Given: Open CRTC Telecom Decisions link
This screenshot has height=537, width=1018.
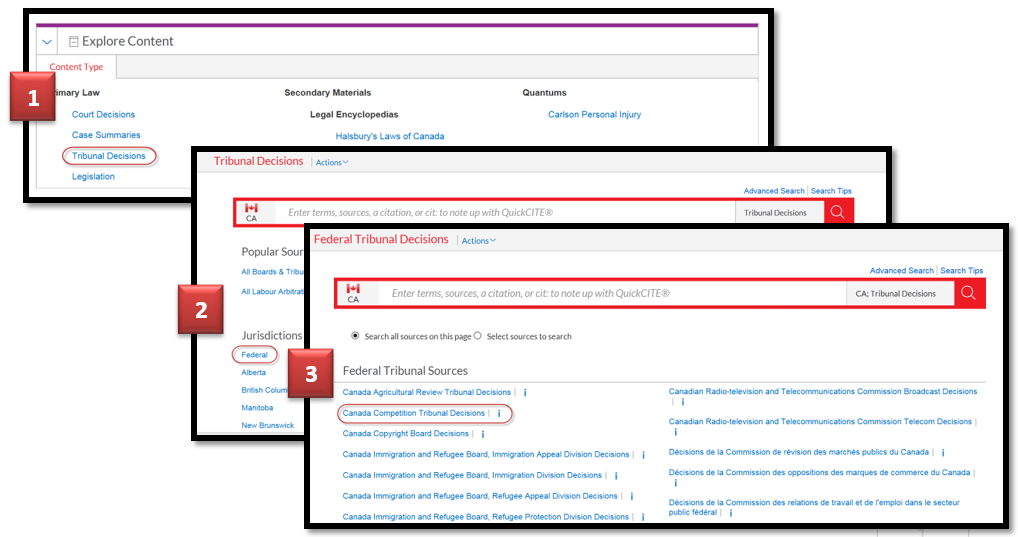Looking at the screenshot, I should click(820, 421).
